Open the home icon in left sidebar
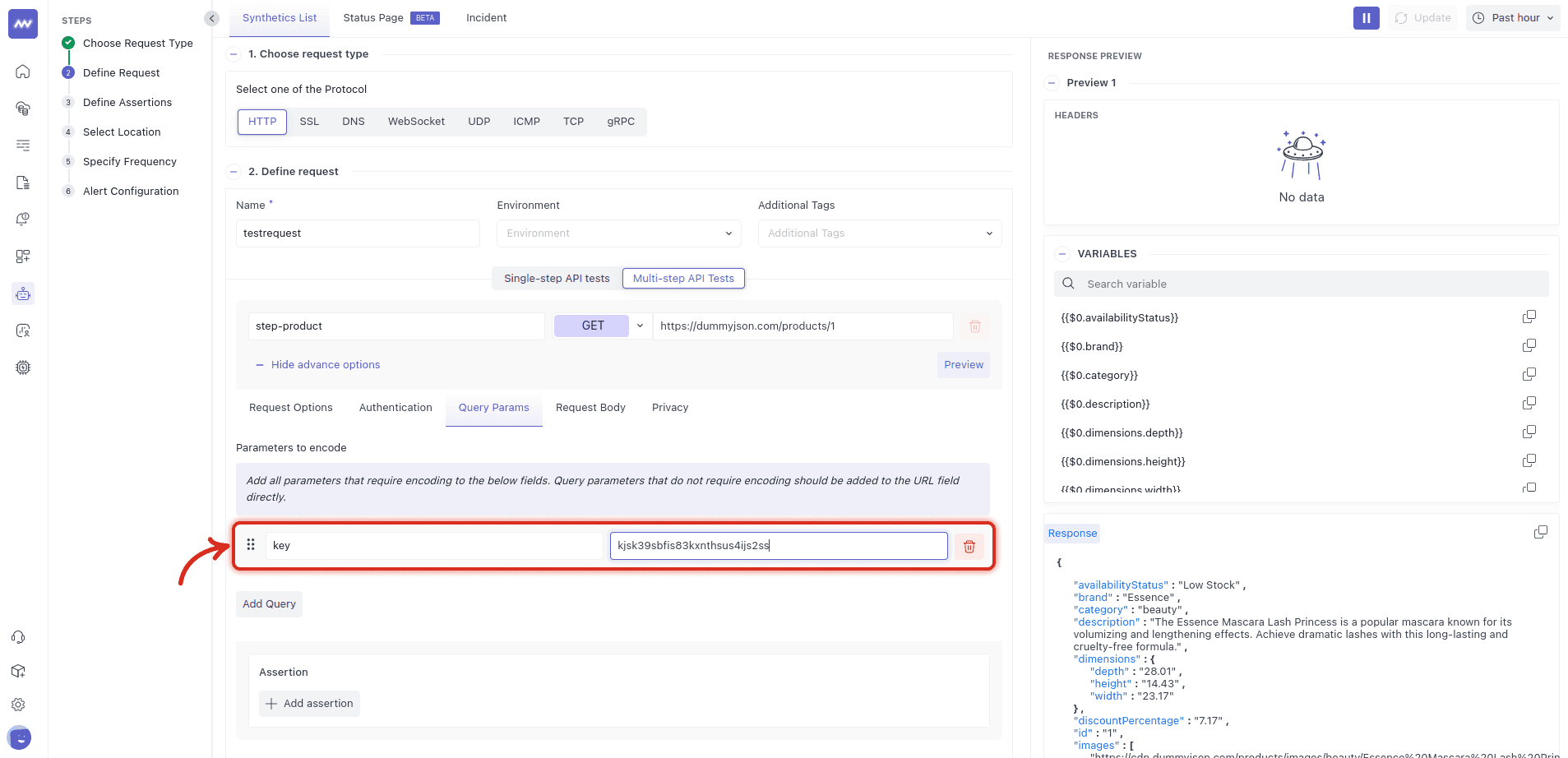The height and width of the screenshot is (758, 1568). [23, 72]
